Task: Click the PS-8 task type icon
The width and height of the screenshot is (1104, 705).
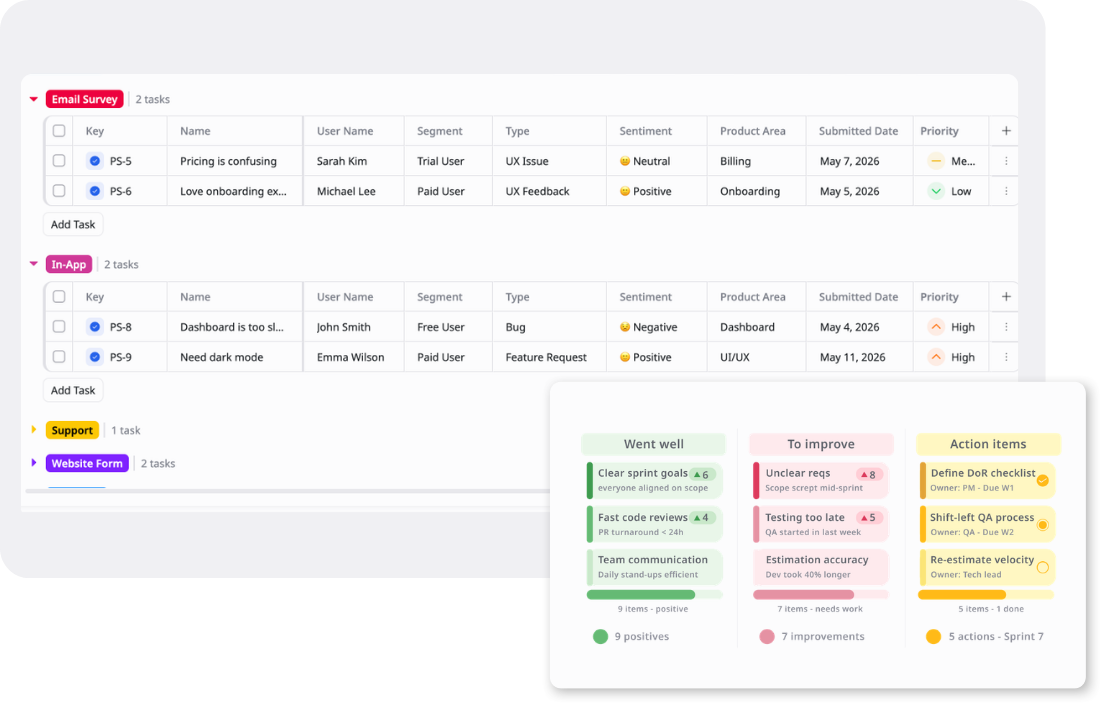Action: pyautogui.click(x=94, y=327)
